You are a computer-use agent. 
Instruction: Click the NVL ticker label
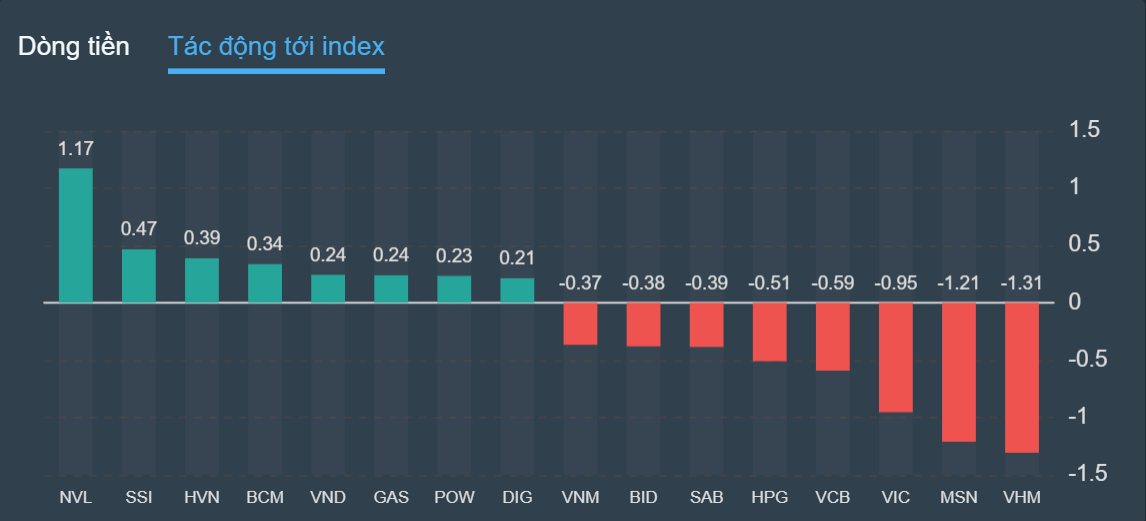(76, 497)
